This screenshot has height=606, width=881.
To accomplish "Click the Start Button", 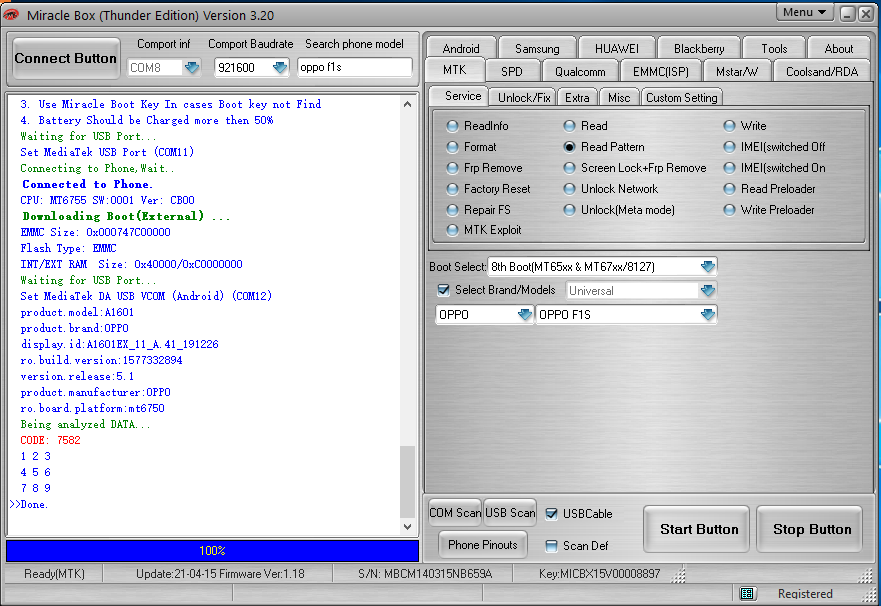I will pyautogui.click(x=698, y=529).
